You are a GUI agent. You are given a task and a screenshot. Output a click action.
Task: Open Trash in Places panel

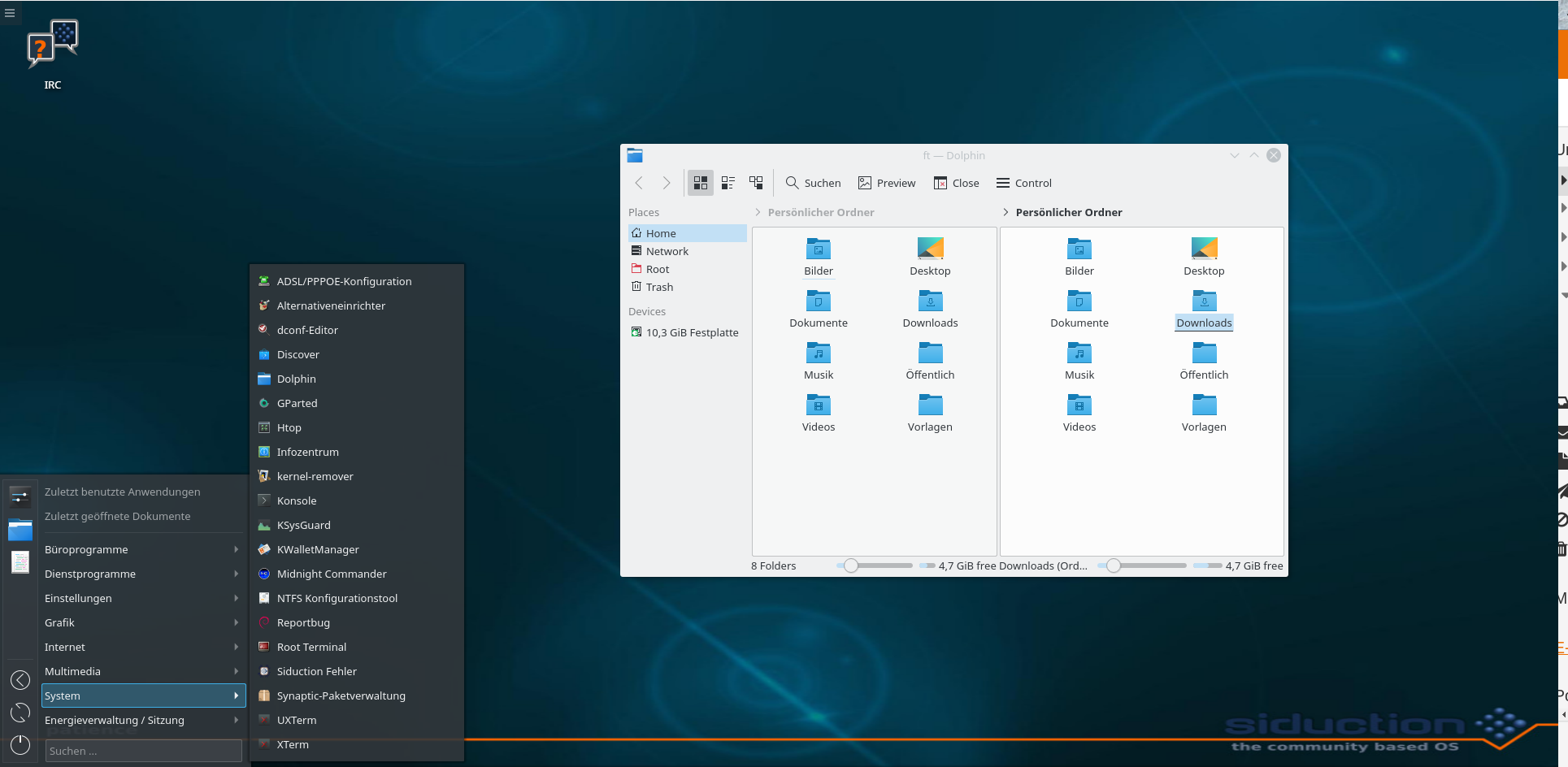[x=687, y=287]
